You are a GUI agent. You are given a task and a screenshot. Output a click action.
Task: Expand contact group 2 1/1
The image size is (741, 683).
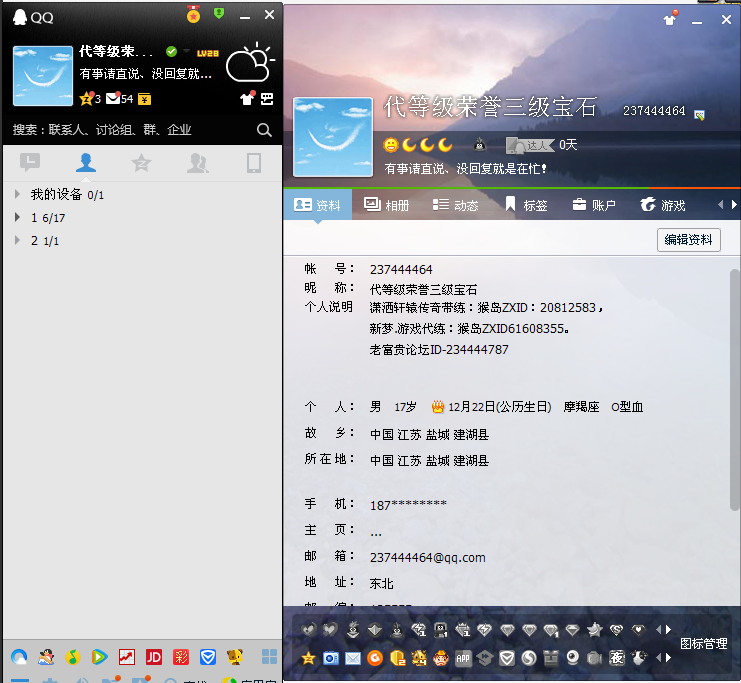point(17,240)
